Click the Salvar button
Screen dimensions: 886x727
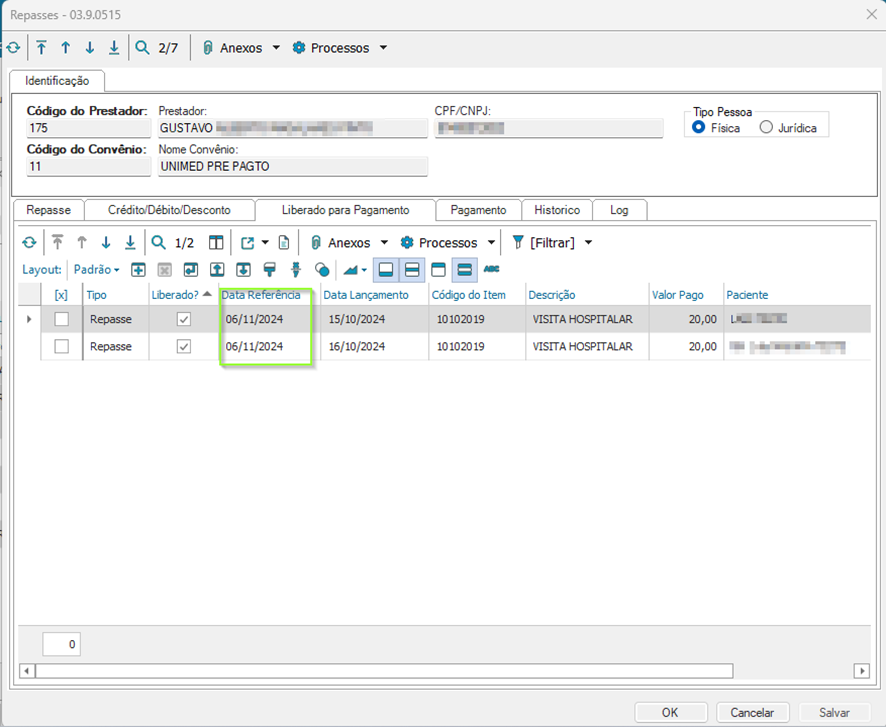click(835, 713)
